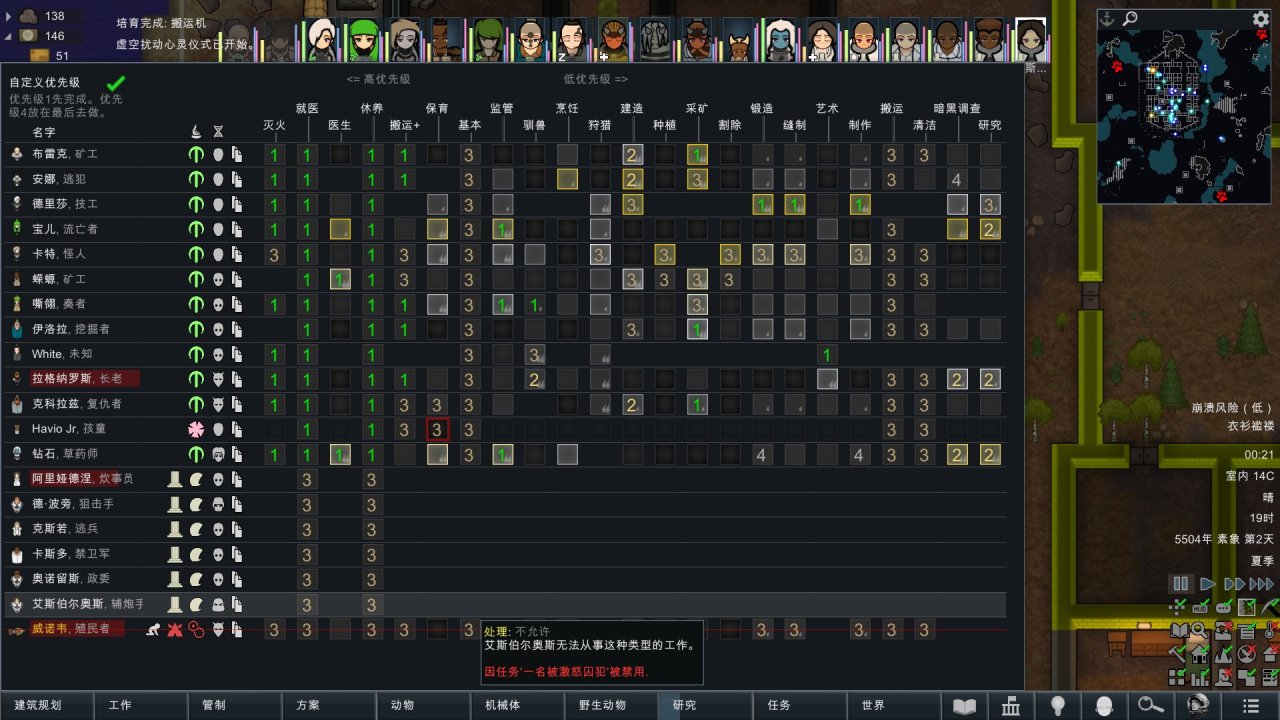Toggle 拉格纳罗斯's empty 艺术 priority box
Viewport: 1280px width, 720px height.
(x=827, y=380)
